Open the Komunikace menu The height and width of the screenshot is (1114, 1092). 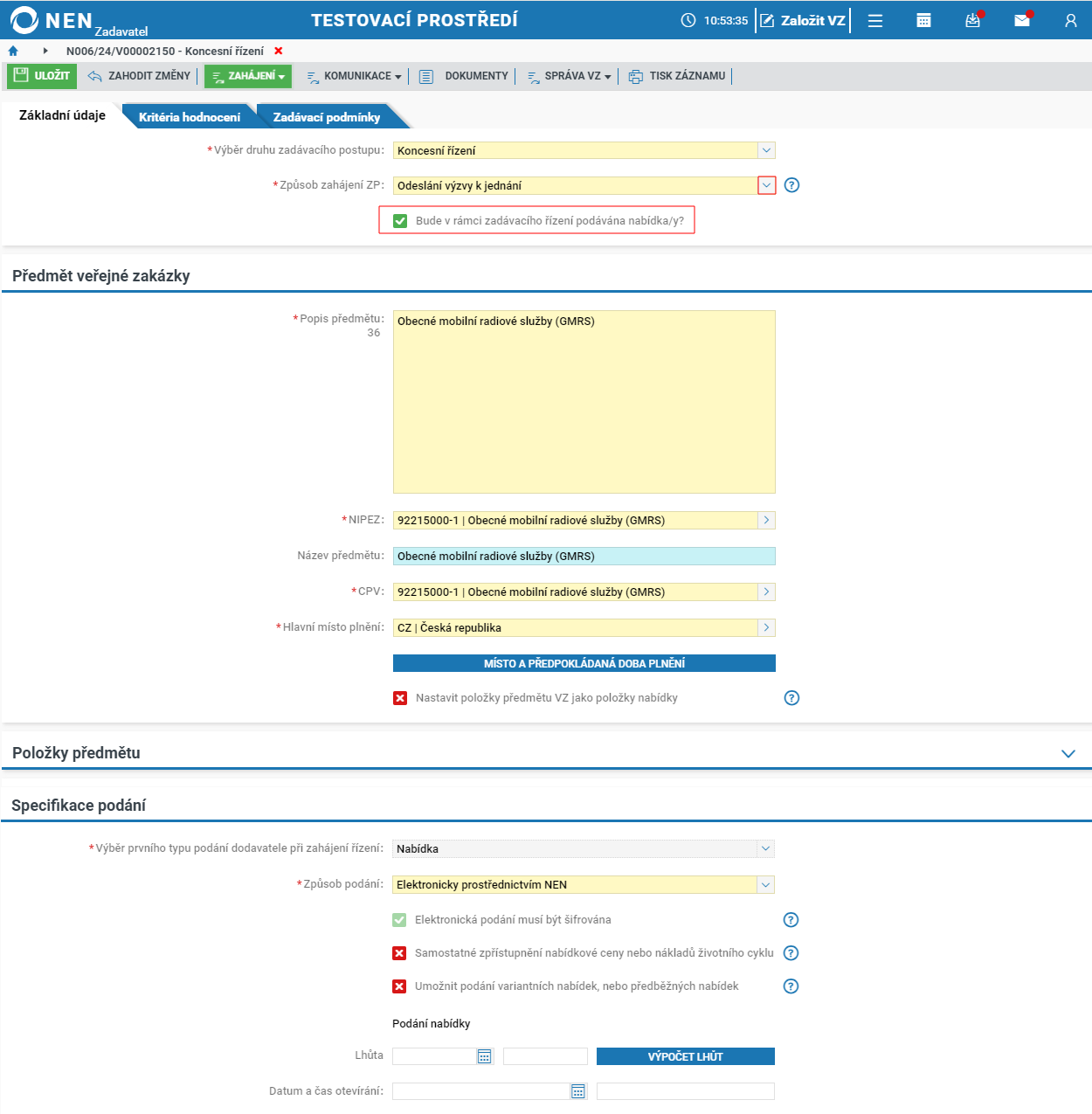click(354, 76)
